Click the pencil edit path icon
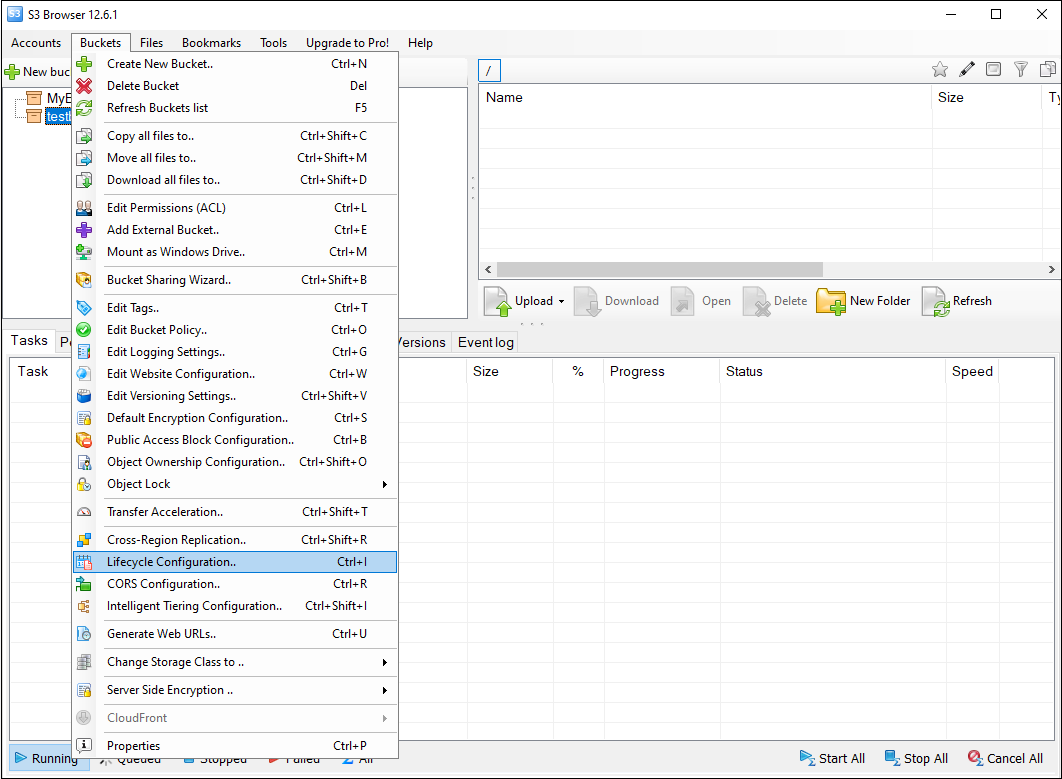 click(x=967, y=69)
